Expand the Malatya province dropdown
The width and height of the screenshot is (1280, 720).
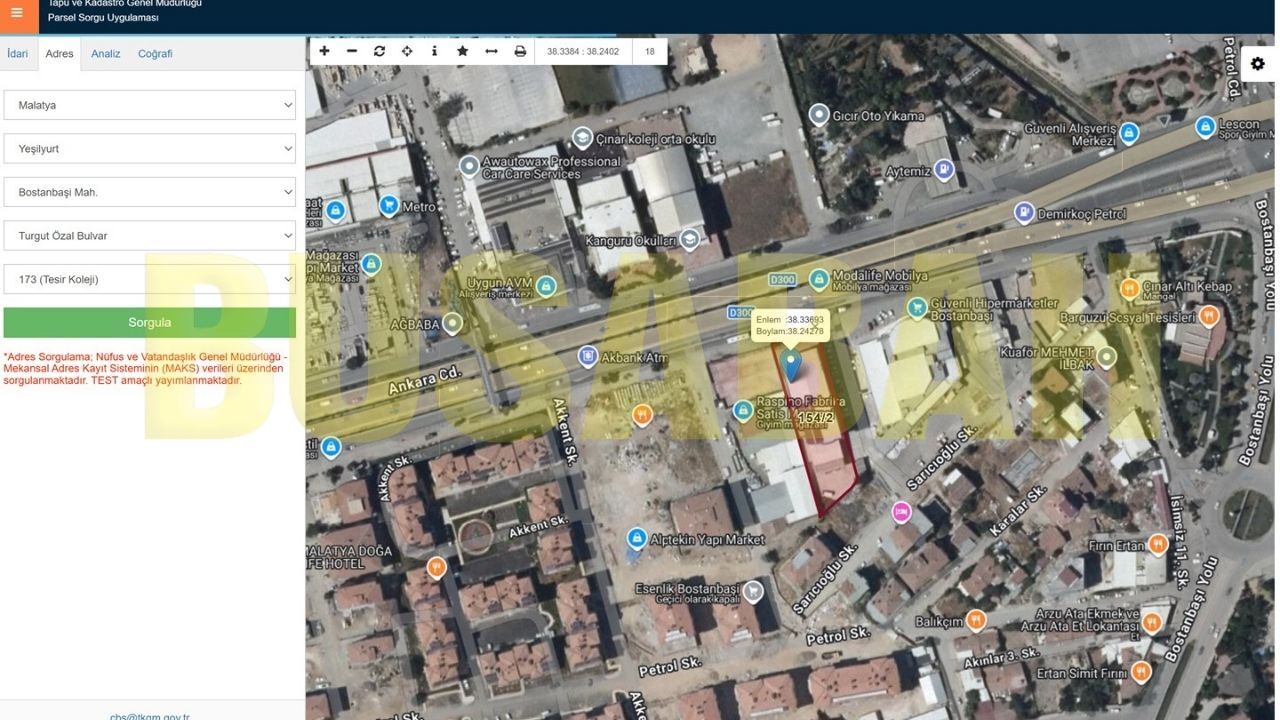(150, 105)
